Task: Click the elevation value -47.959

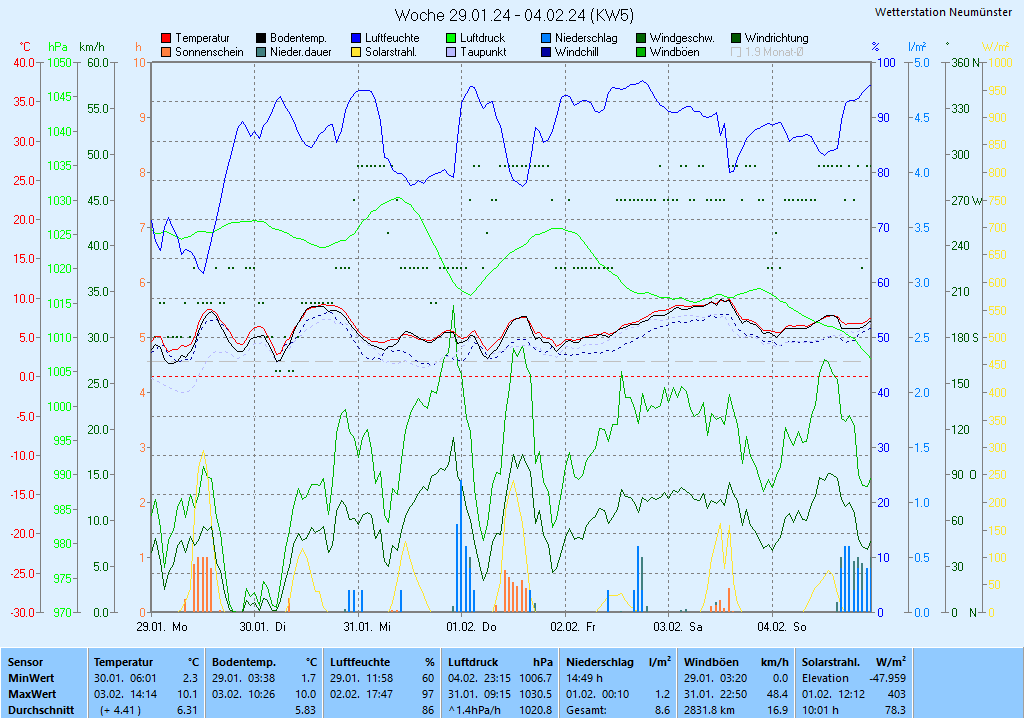Action: tap(888, 678)
